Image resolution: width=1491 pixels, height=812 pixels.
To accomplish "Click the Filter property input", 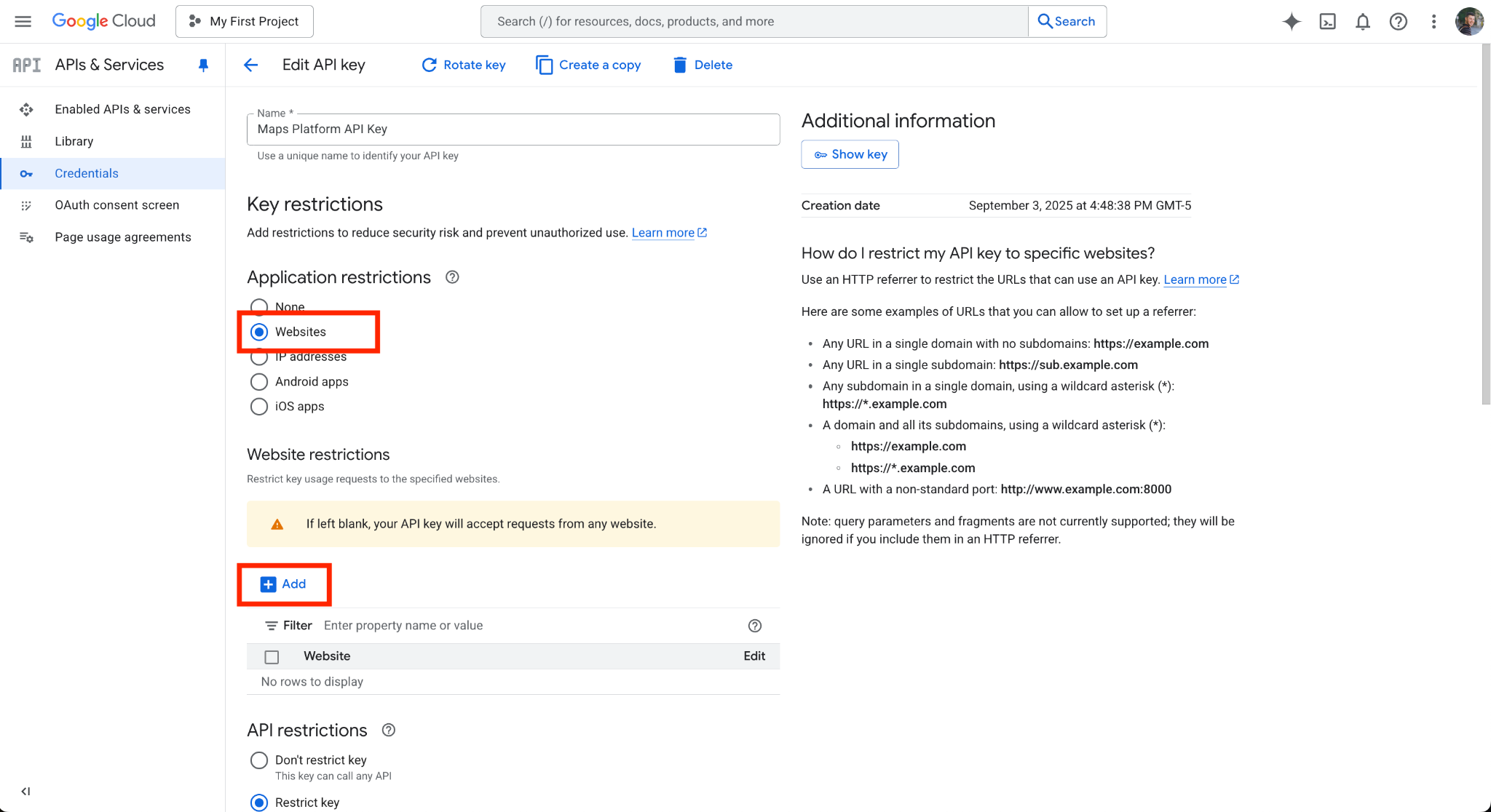I will click(530, 626).
